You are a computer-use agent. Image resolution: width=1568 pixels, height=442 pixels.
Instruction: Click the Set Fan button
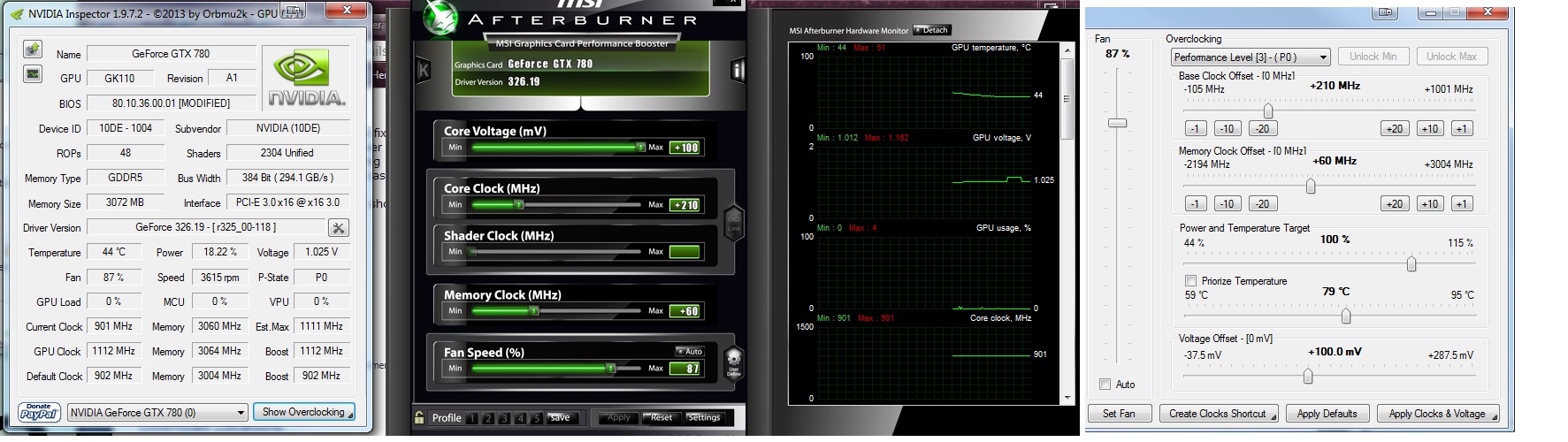pyautogui.click(x=1119, y=414)
